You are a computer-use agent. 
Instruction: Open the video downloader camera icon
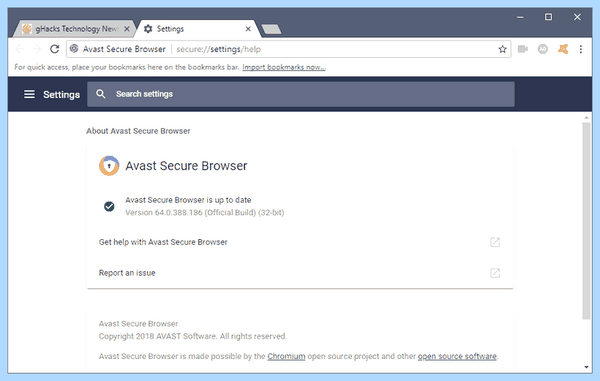(x=523, y=49)
